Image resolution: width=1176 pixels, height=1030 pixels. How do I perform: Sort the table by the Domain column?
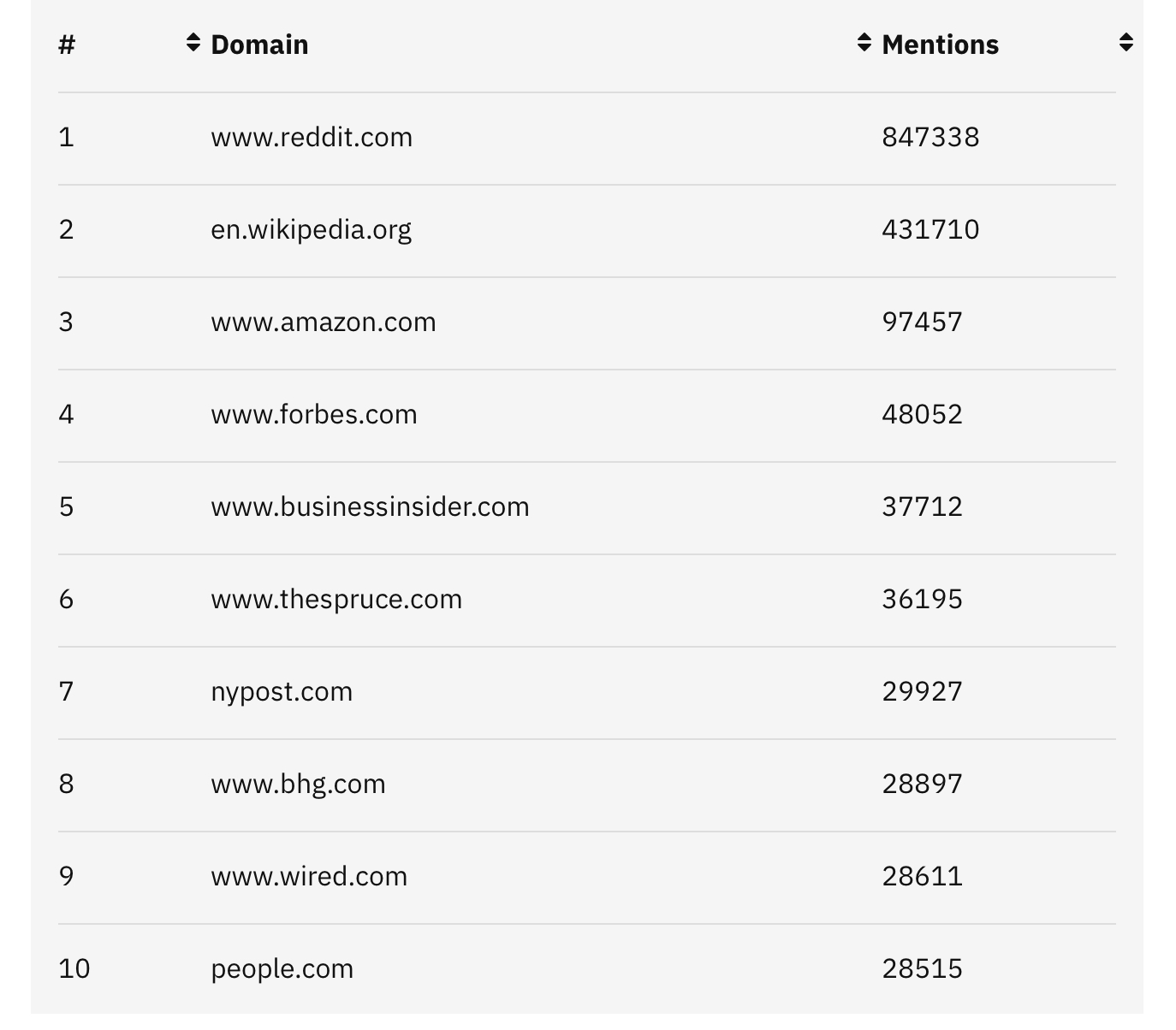[259, 44]
